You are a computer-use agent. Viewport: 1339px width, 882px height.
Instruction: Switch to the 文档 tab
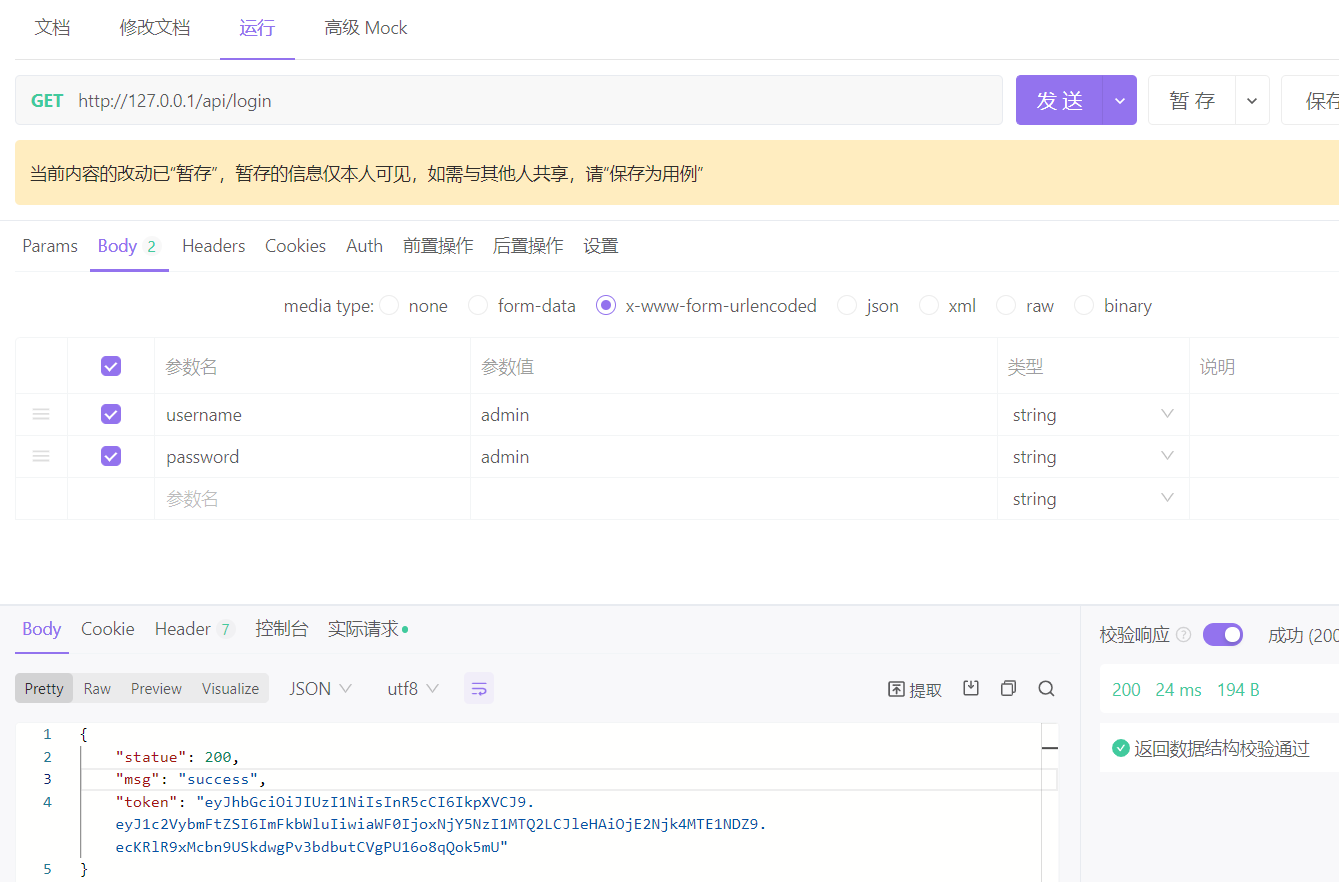[52, 28]
